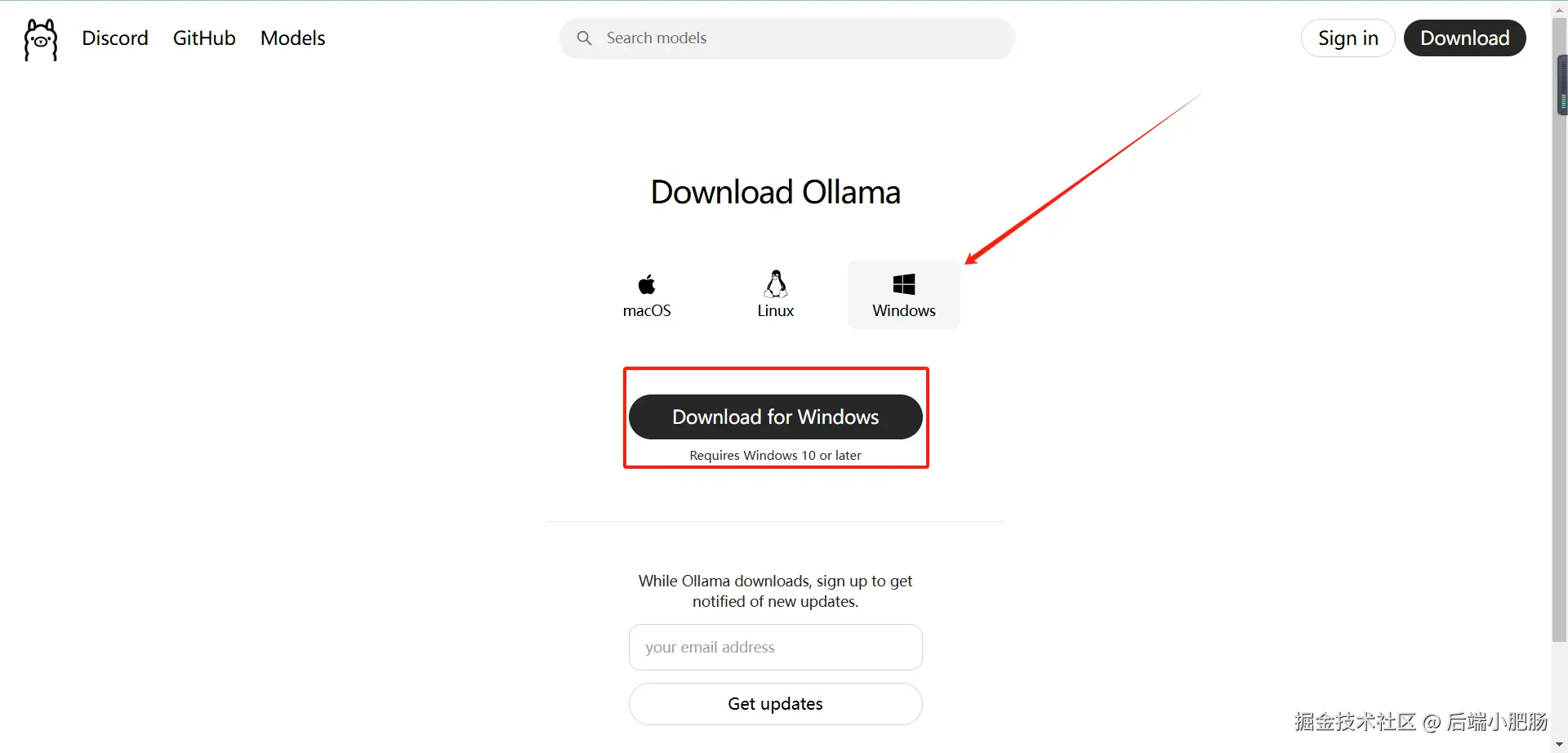1568x753 pixels.
Task: Click scrollbar down arrow
Action: 1560,745
